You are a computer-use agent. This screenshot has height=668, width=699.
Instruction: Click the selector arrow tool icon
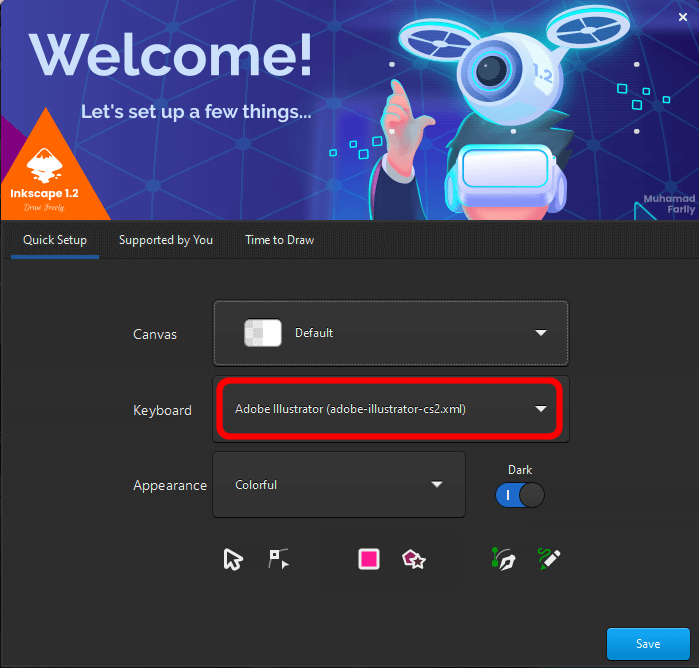coord(233,559)
